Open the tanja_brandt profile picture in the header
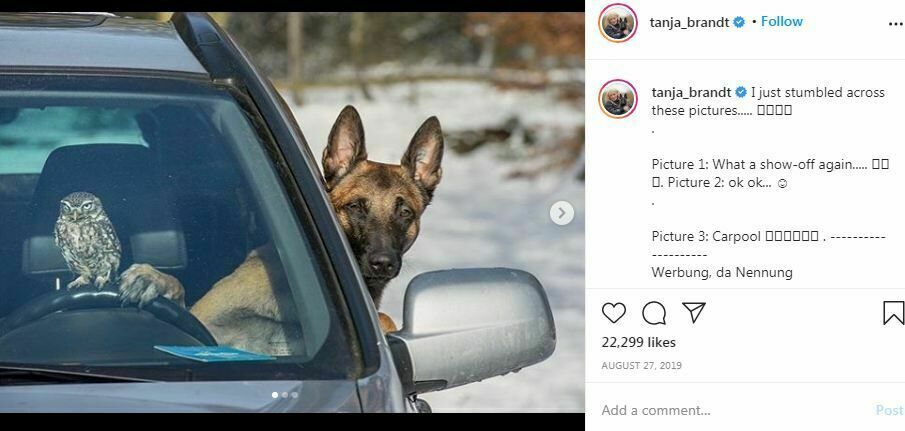Viewport: 905px width, 431px height. 618,22
